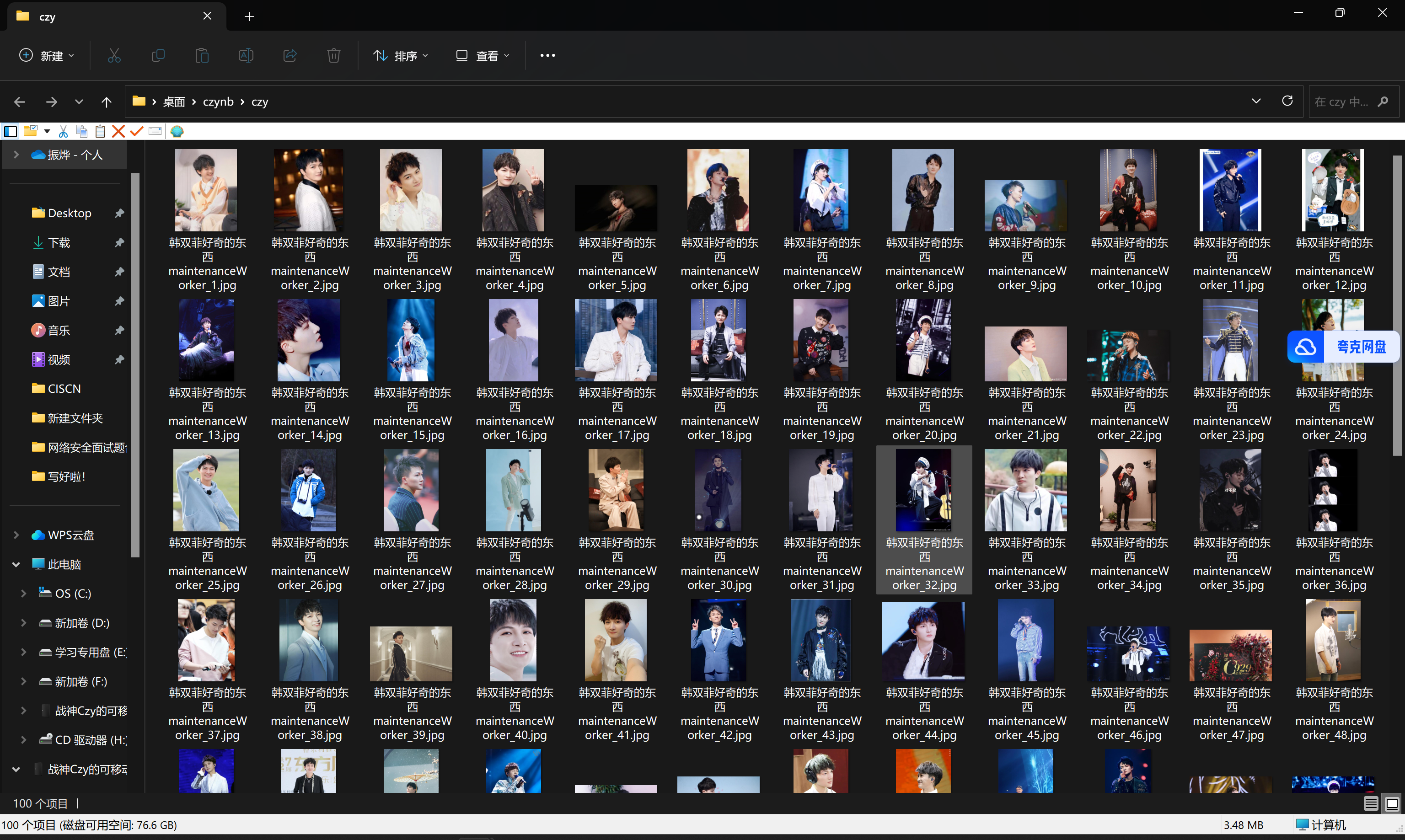Click the Rename icon in command bar

[246, 55]
